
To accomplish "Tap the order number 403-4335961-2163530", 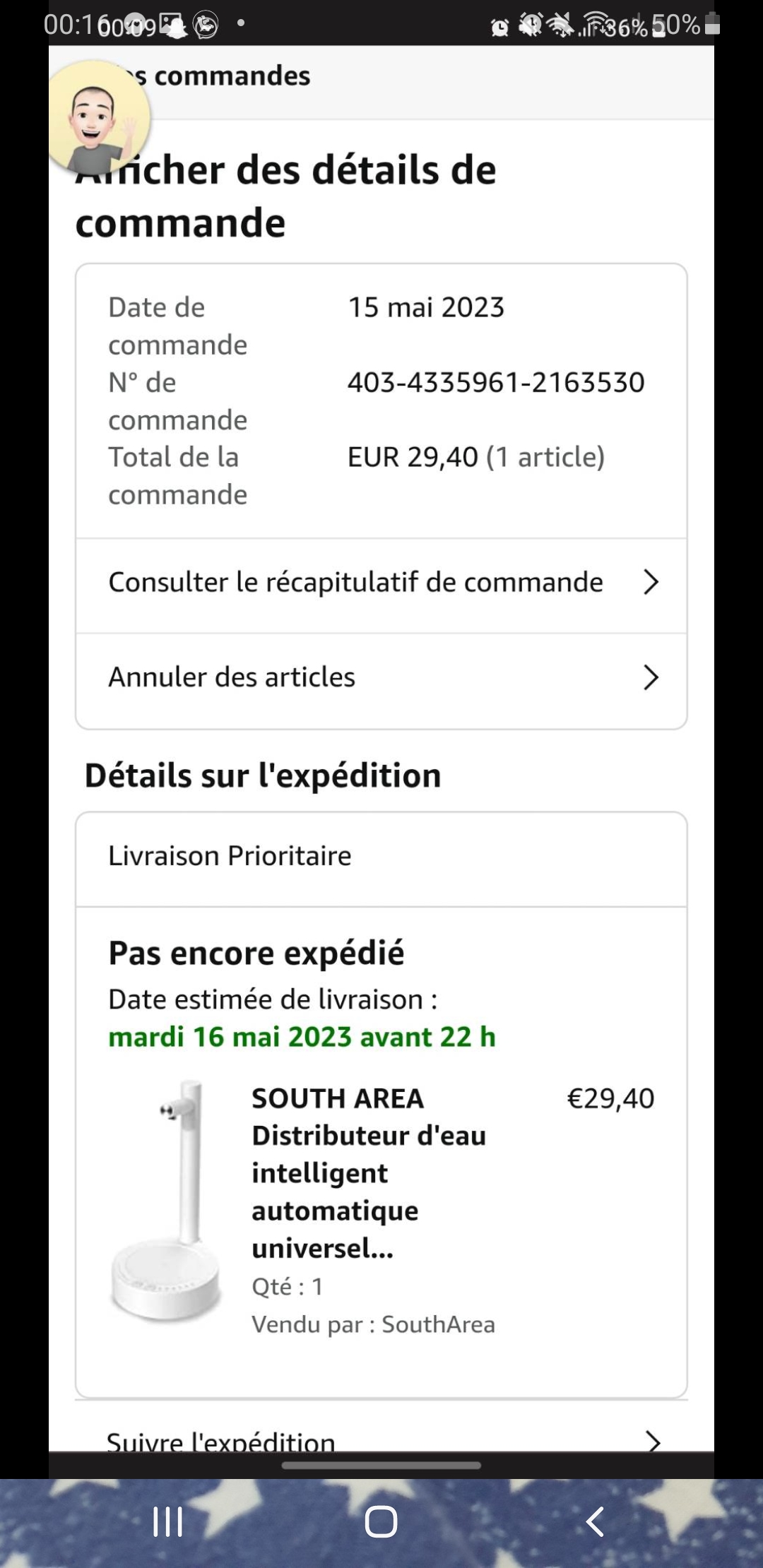I will pos(496,383).
